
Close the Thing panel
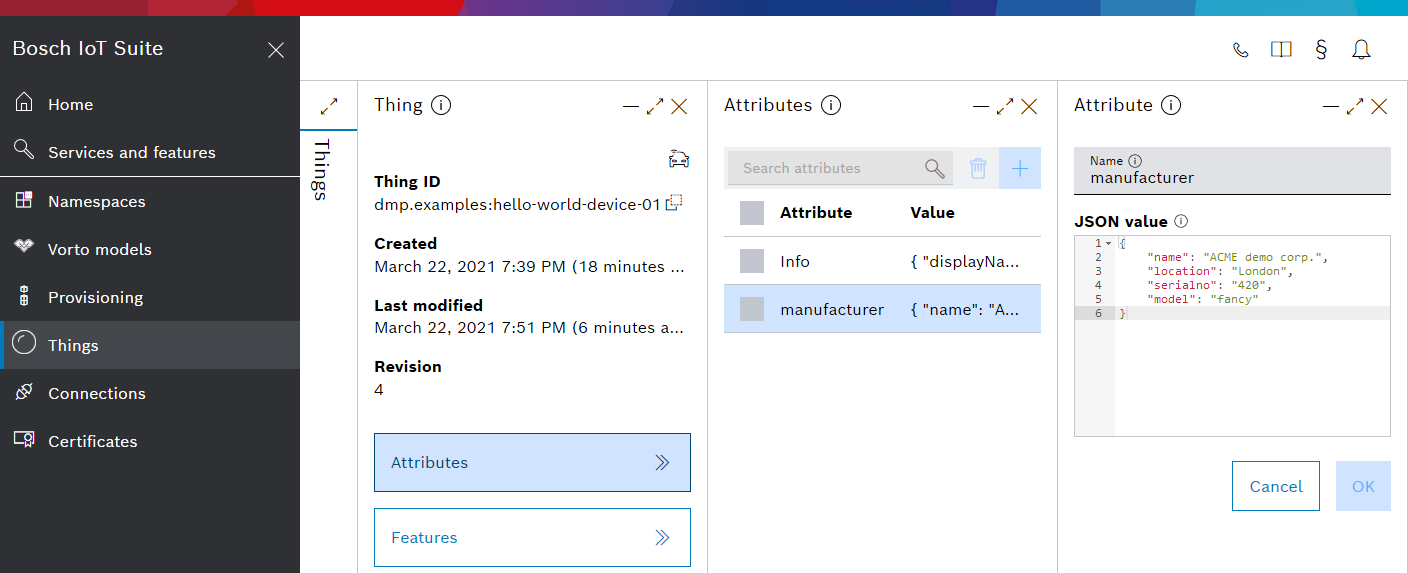[x=679, y=106]
